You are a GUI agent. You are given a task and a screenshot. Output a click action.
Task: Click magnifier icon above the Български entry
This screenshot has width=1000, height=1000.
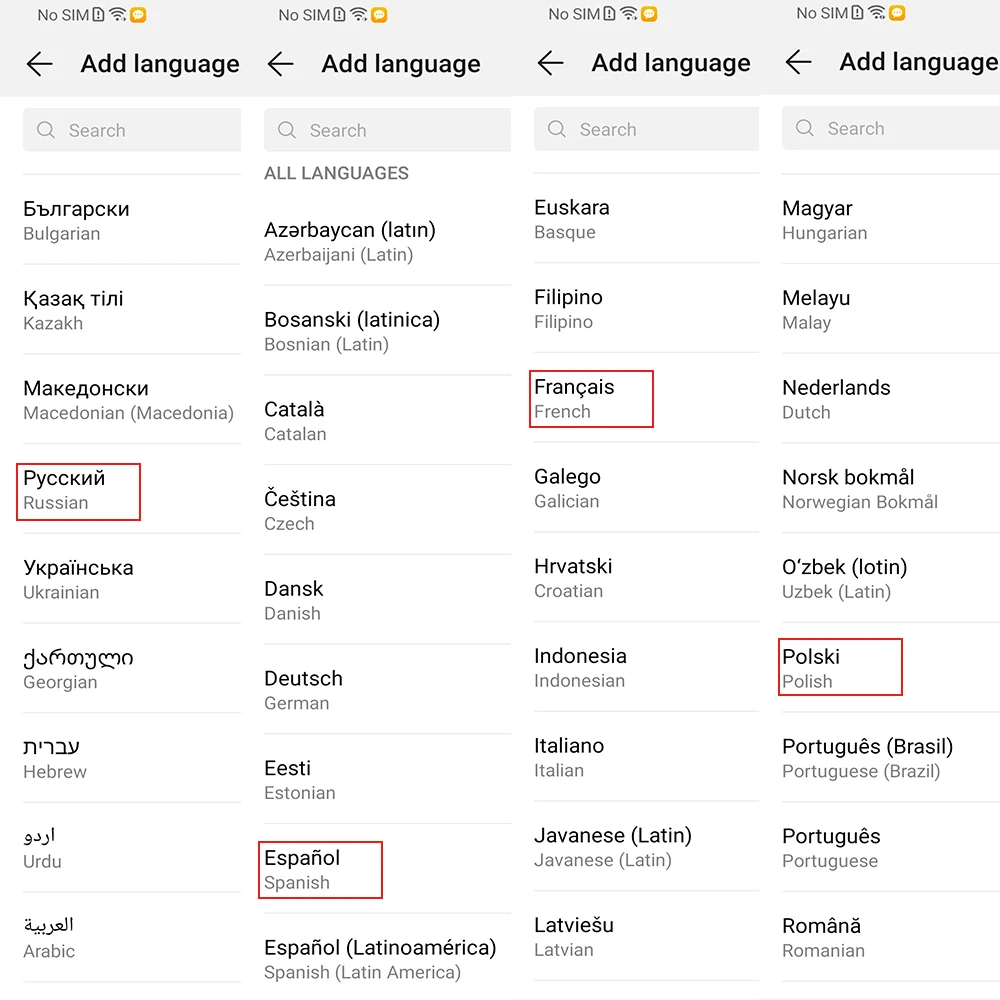pos(46,130)
